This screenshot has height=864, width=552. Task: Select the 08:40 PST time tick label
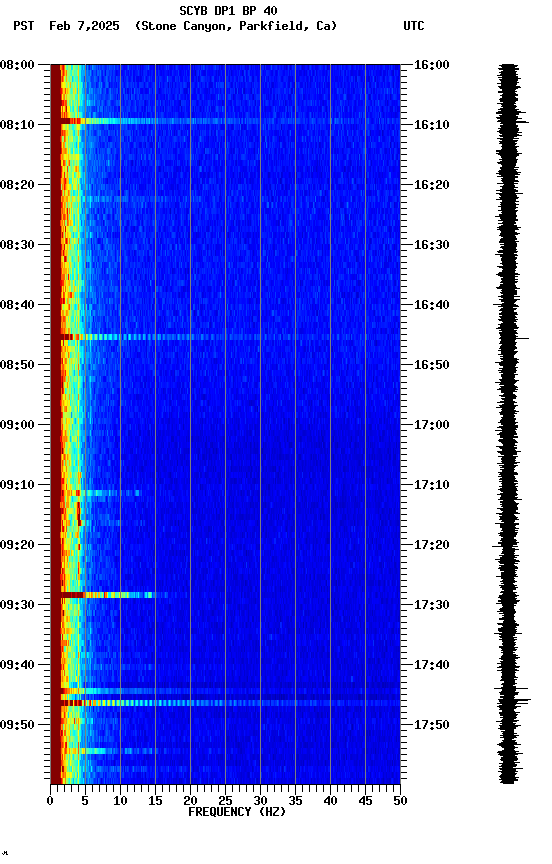click(17, 305)
